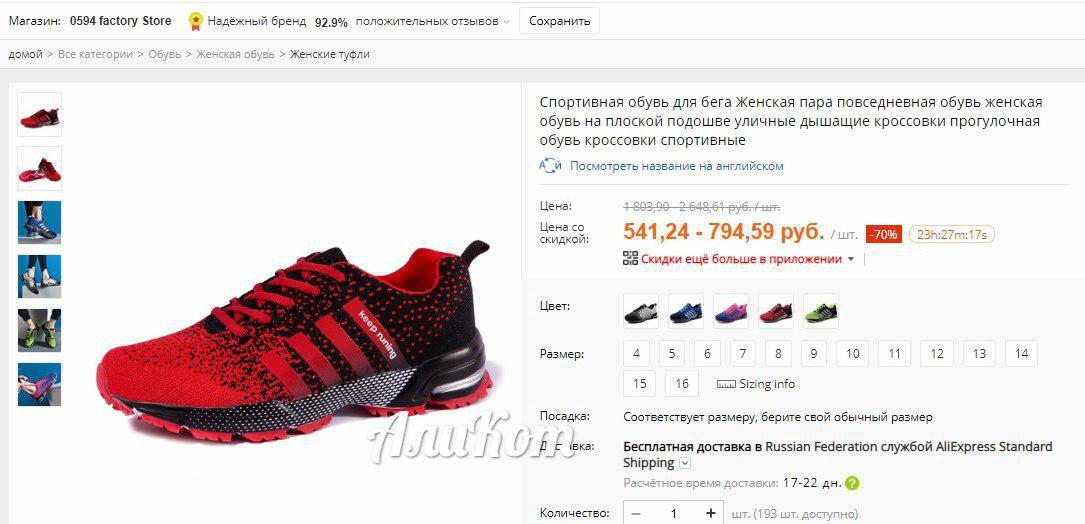Click the Сохранить store button
The width and height of the screenshot is (1085, 524).
[x=559, y=21]
